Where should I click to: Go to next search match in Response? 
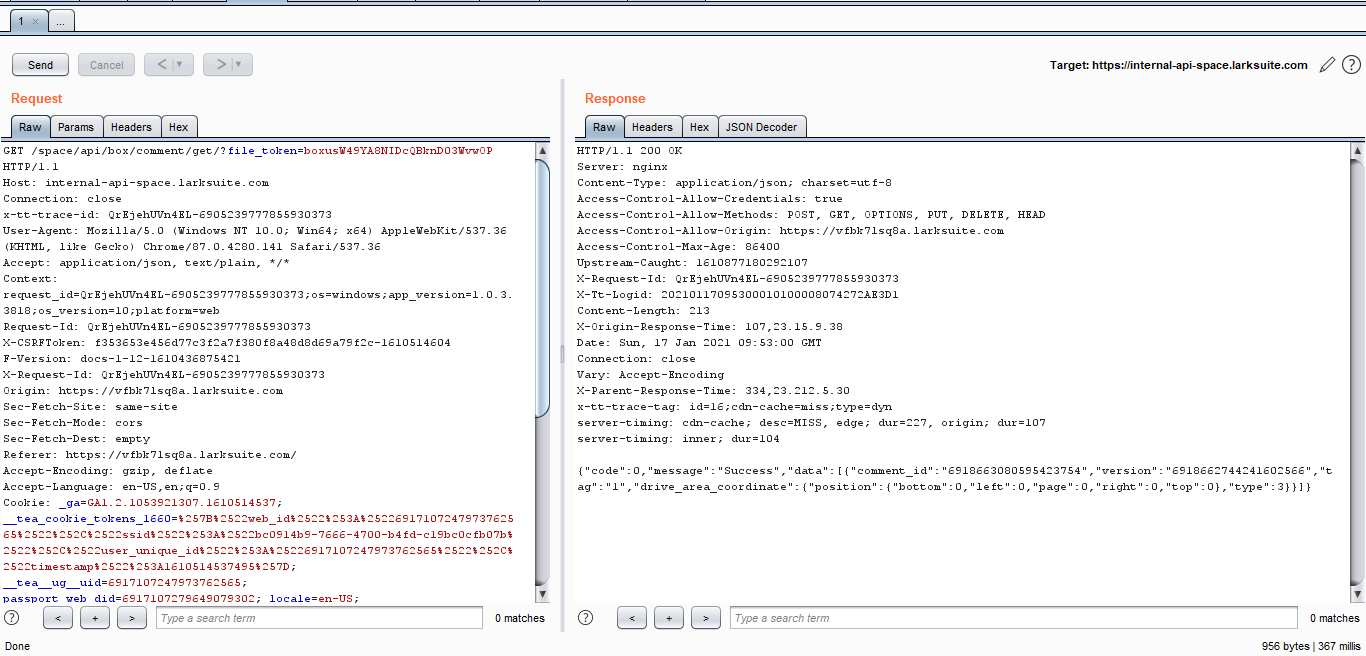click(x=706, y=618)
